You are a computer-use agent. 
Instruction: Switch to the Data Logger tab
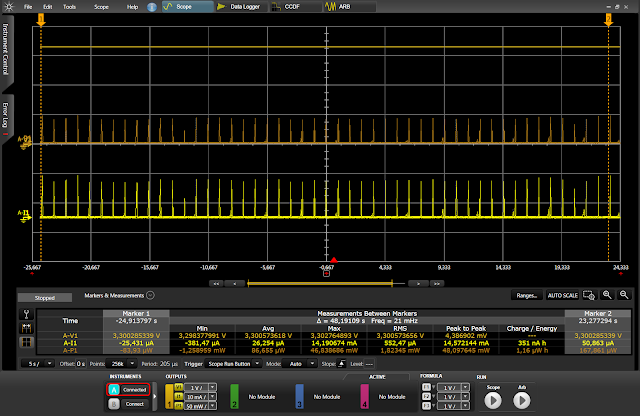point(242,7)
